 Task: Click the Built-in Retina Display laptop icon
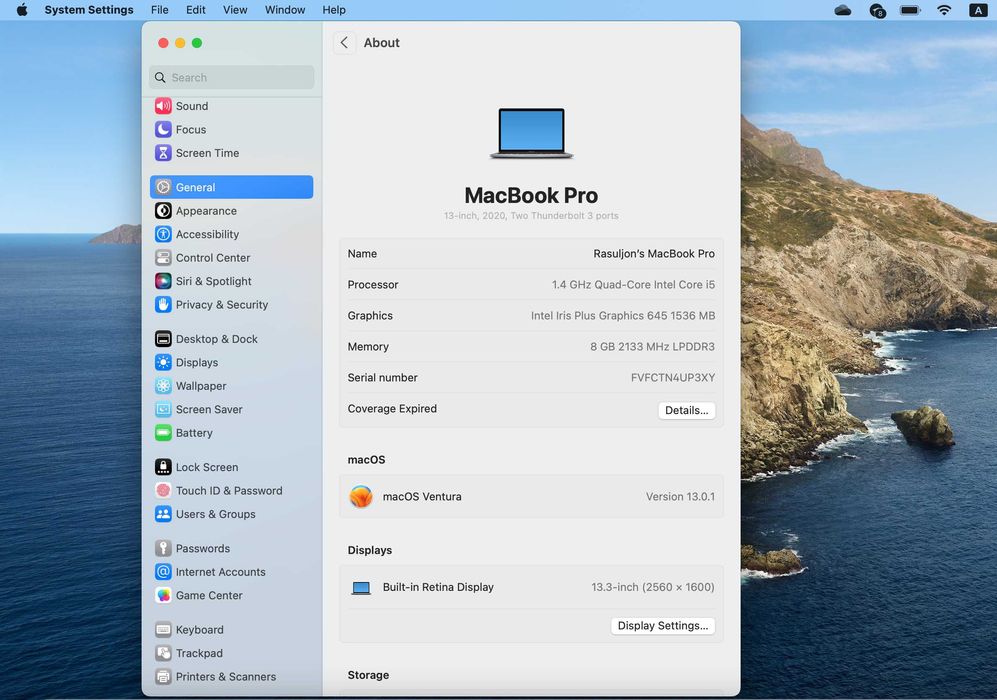(x=361, y=588)
